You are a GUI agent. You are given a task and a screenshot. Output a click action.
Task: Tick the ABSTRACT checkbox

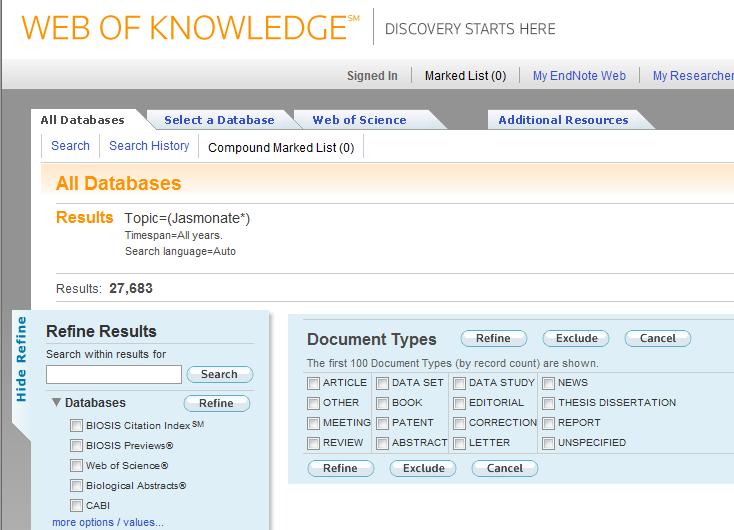[382, 443]
